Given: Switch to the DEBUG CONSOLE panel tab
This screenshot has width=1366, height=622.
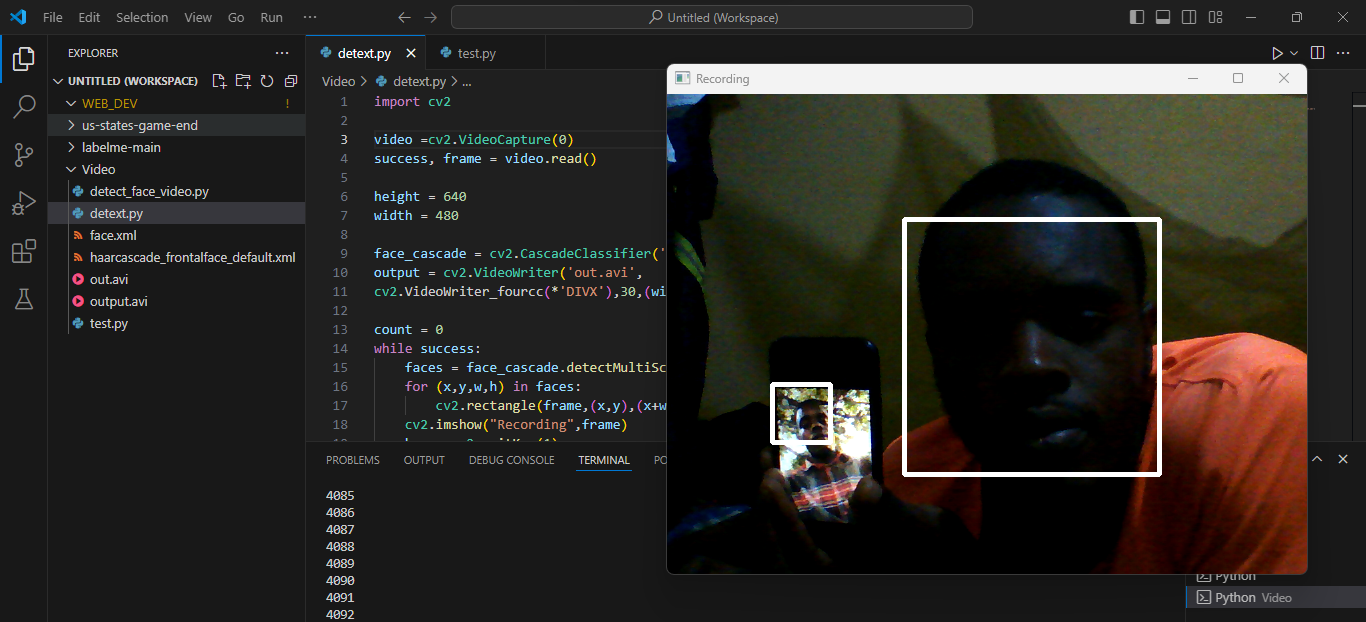Looking at the screenshot, I should tap(511, 460).
